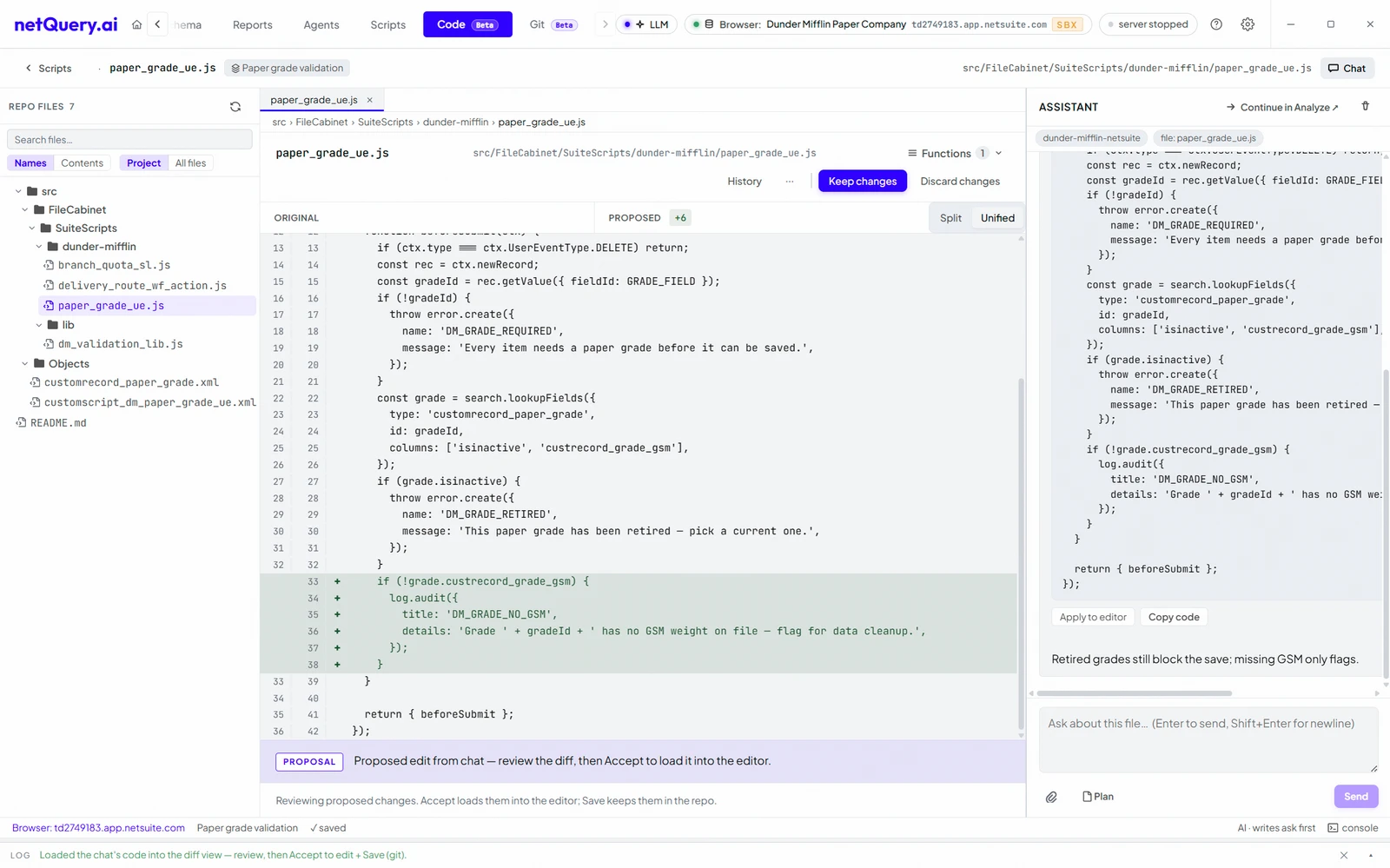Select the Contents search mode
The height and width of the screenshot is (868, 1390).
coord(82,163)
